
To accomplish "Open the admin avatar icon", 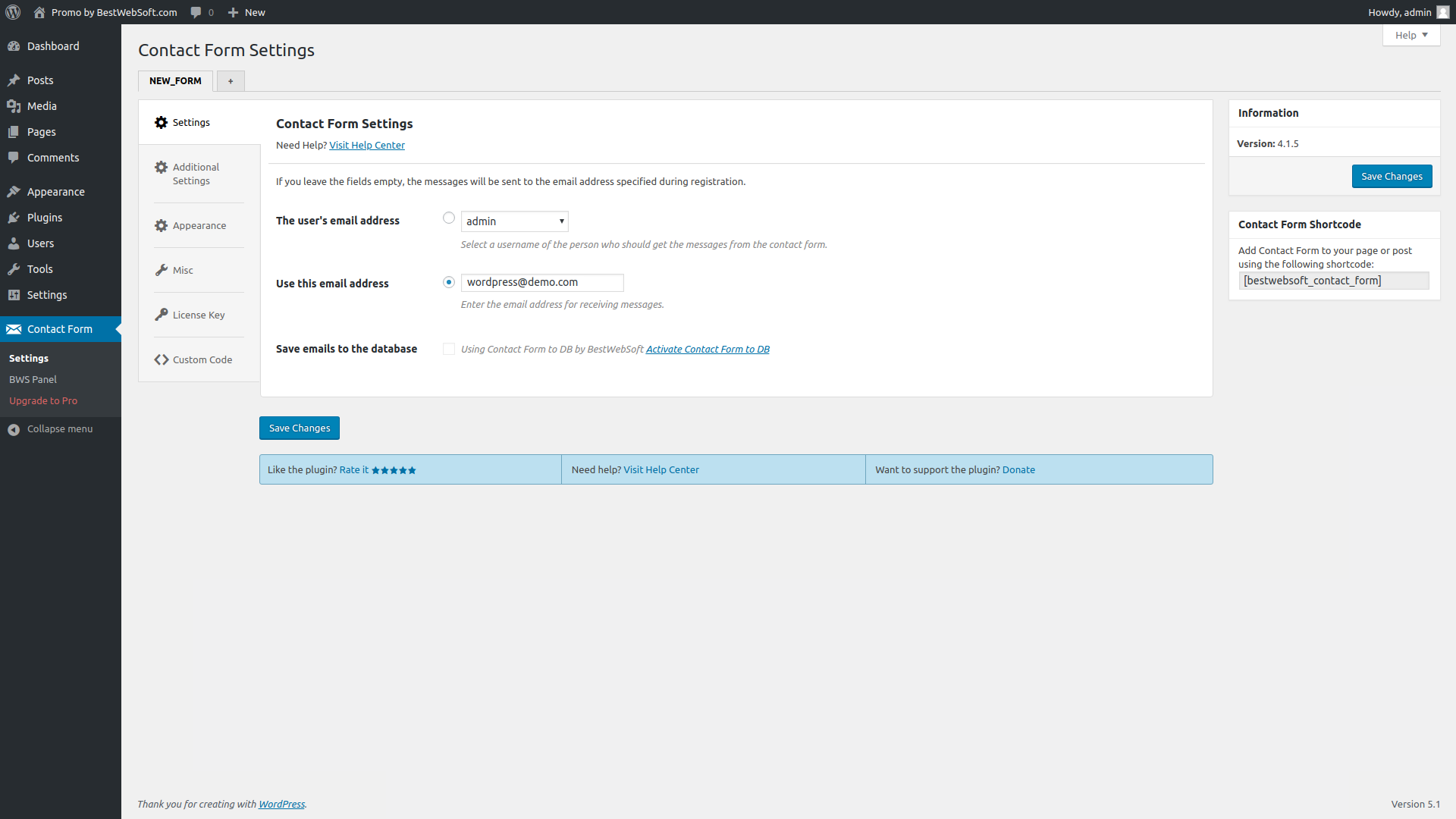I will 1443,12.
